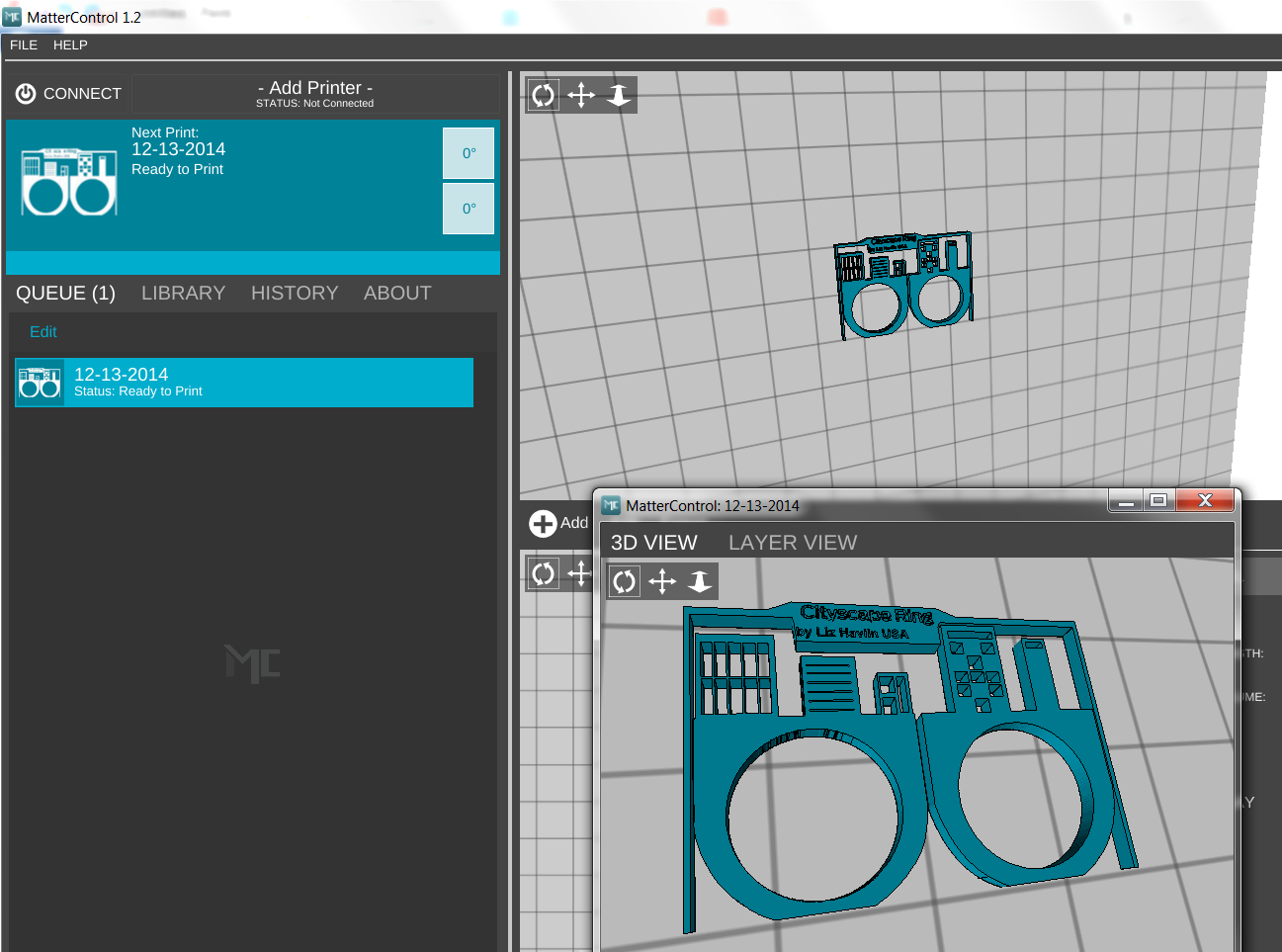Click the Add plus circle icon
Image resolution: width=1282 pixels, height=952 pixels.
(543, 523)
